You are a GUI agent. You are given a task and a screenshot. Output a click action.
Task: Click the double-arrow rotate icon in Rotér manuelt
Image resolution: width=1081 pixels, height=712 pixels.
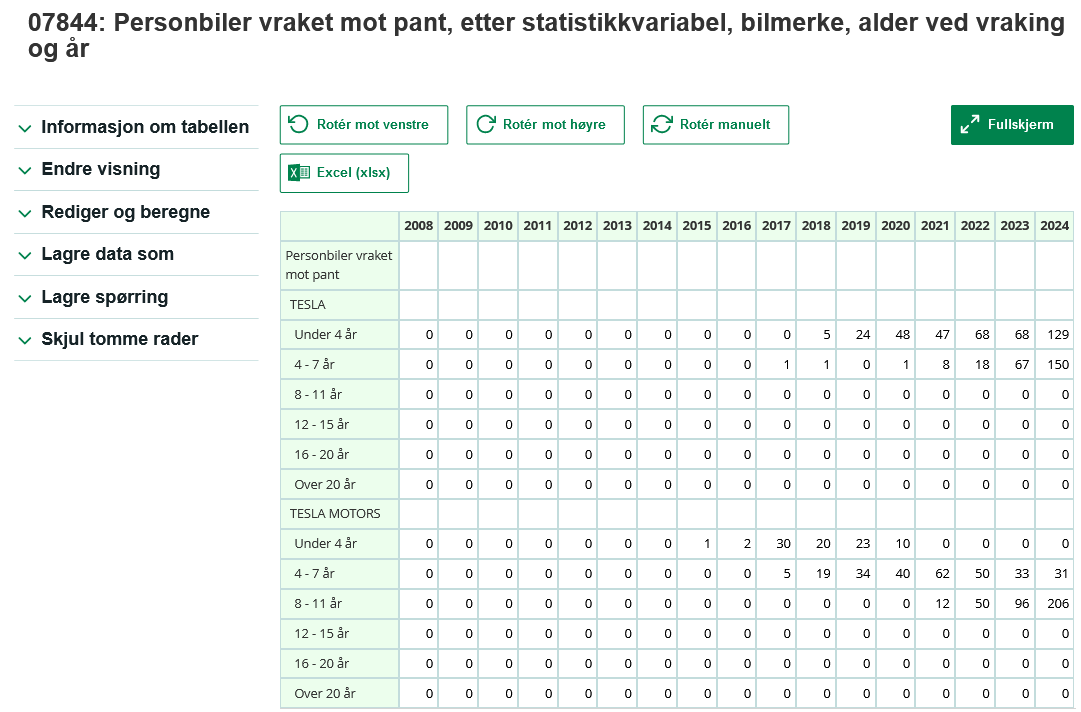coord(659,123)
